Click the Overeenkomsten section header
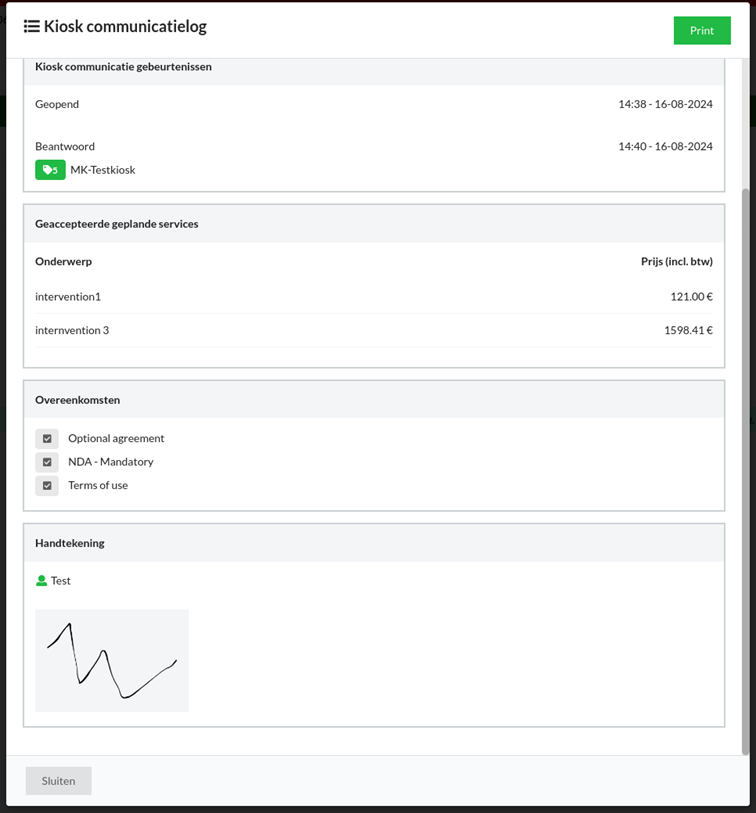This screenshot has height=813, width=756. (77, 400)
